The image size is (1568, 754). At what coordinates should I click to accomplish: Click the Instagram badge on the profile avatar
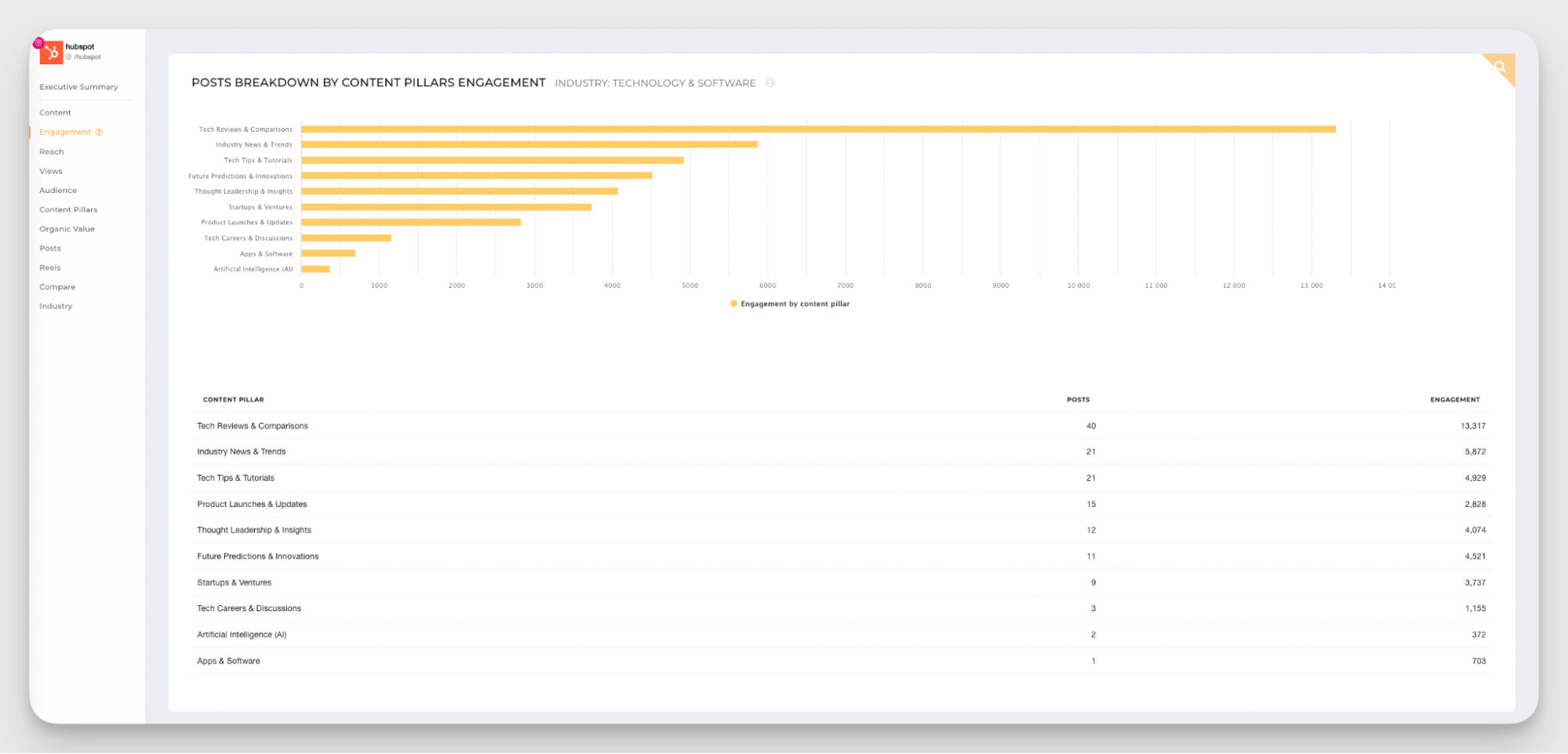coord(38,41)
